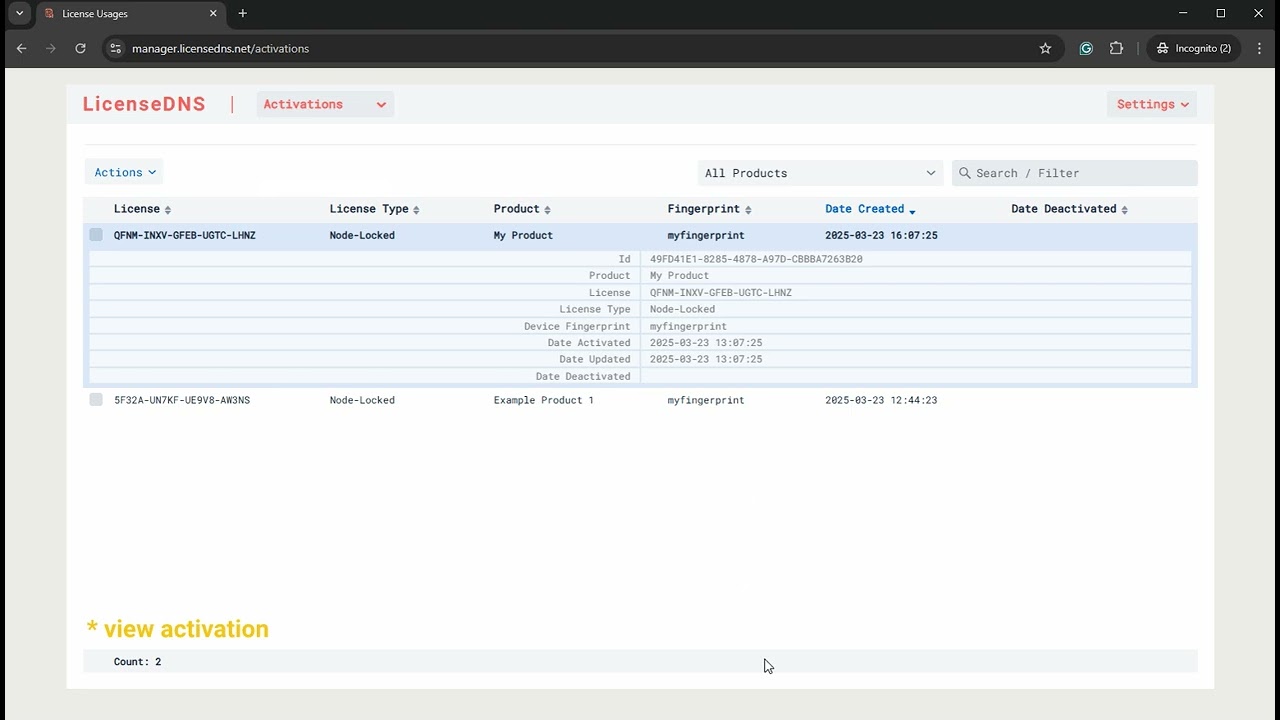Bookmark this page with the star icon

click(1045, 48)
